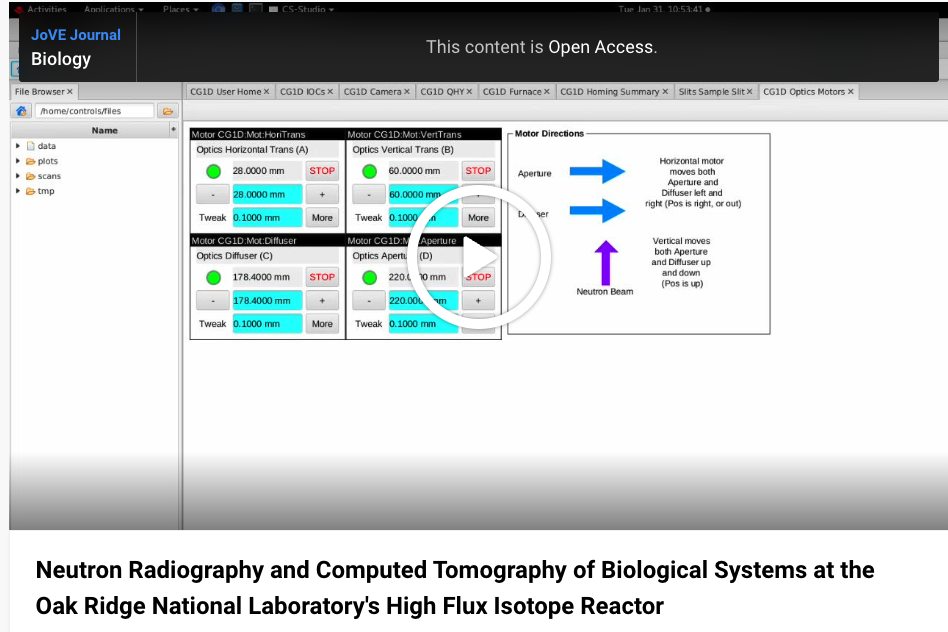The image size is (948, 632).
Task: Expand the scans folder
Action: pos(18,176)
